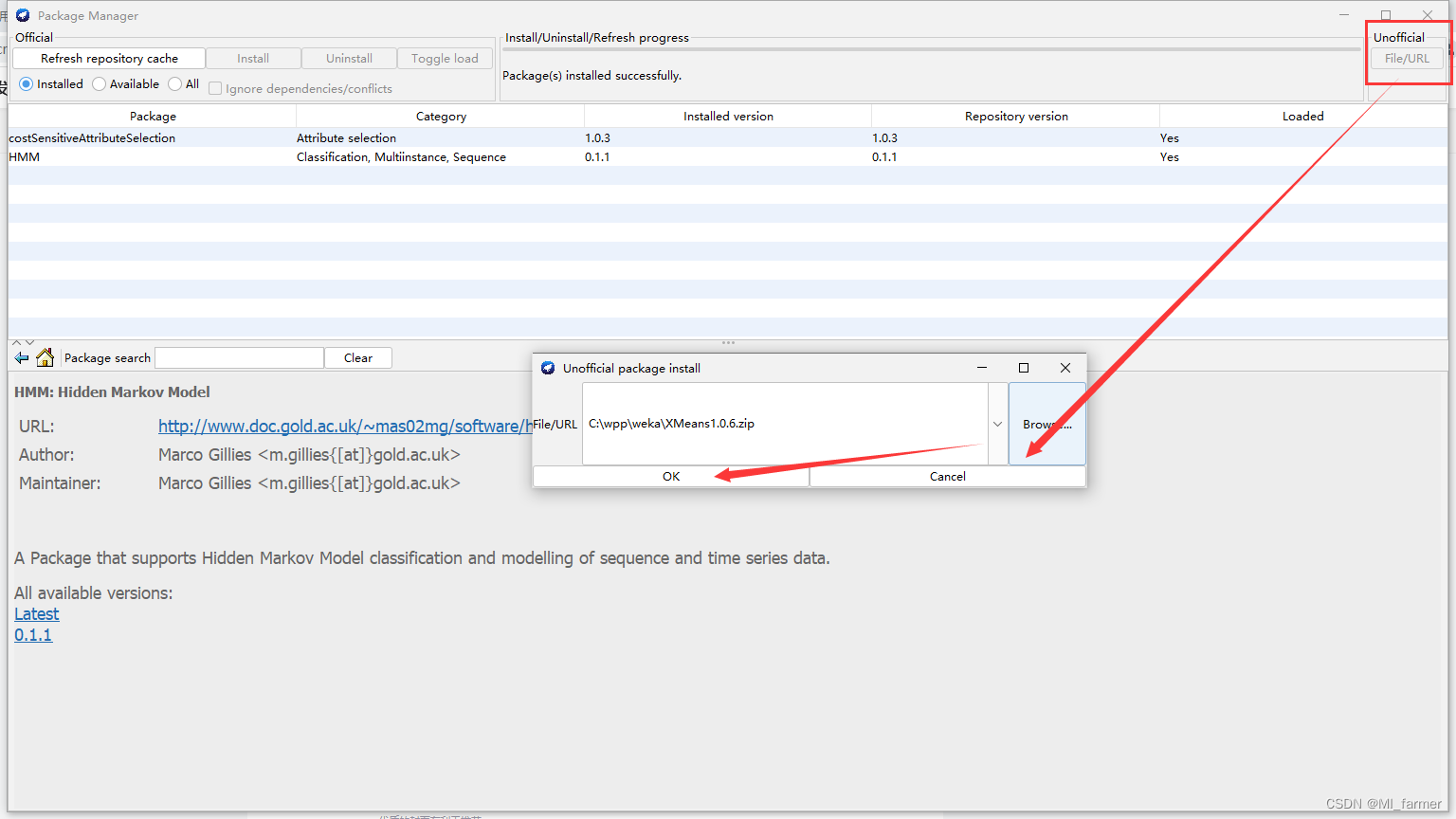The height and width of the screenshot is (819, 1456).
Task: Confirm with OK in install dialog
Action: click(x=671, y=476)
